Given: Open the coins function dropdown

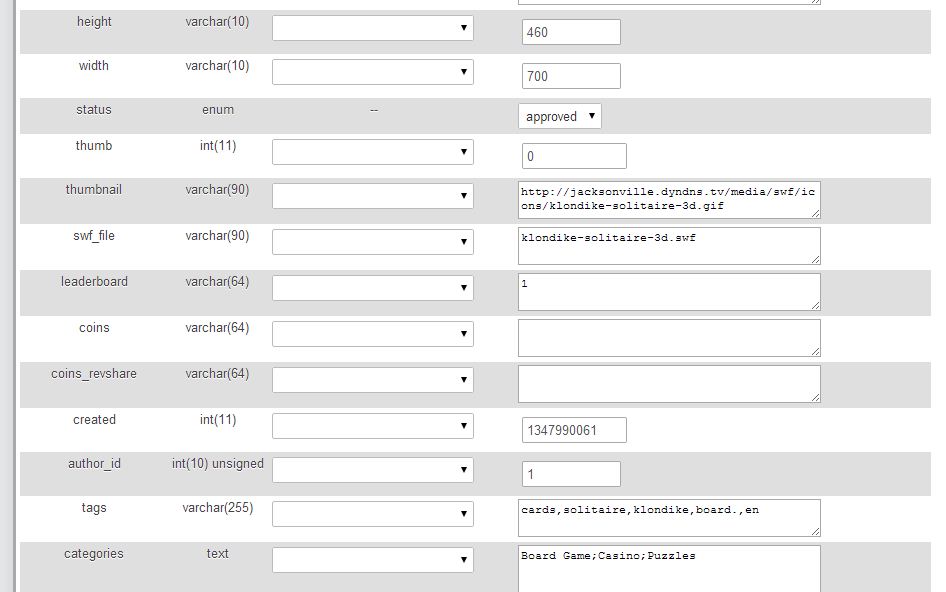Looking at the screenshot, I should coord(373,334).
